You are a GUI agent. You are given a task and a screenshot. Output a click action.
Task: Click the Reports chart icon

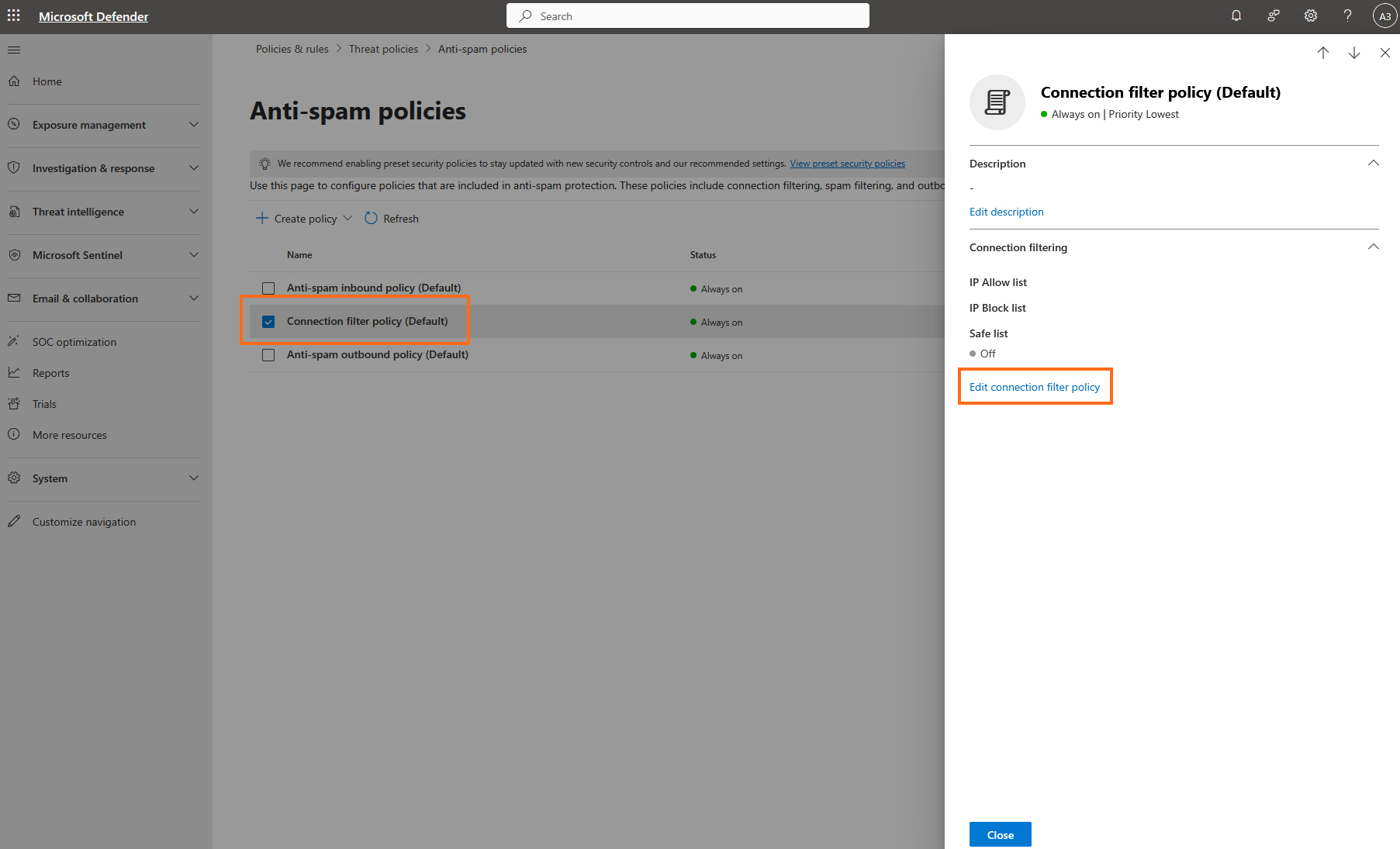pos(14,372)
